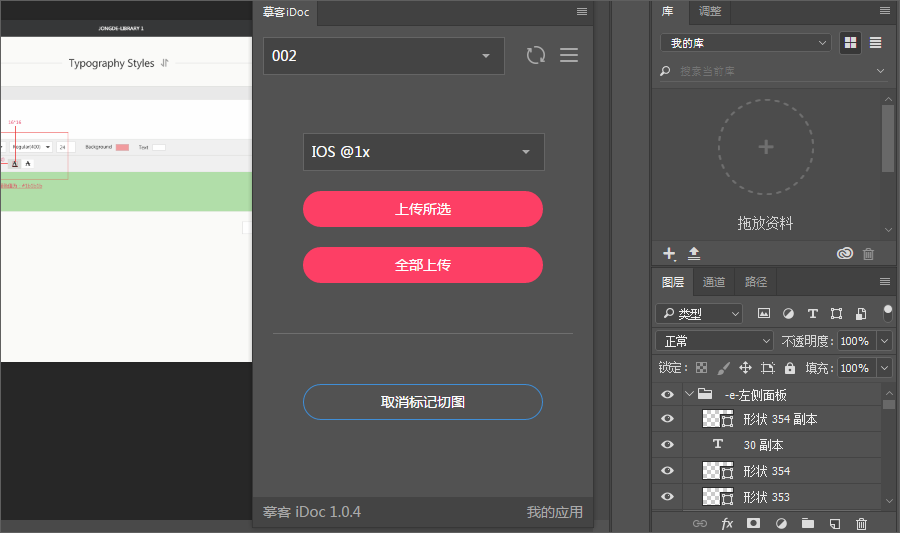Viewport: 900px width, 533px height.
Task: Open the 正常 blend mode dropdown
Action: click(x=715, y=341)
